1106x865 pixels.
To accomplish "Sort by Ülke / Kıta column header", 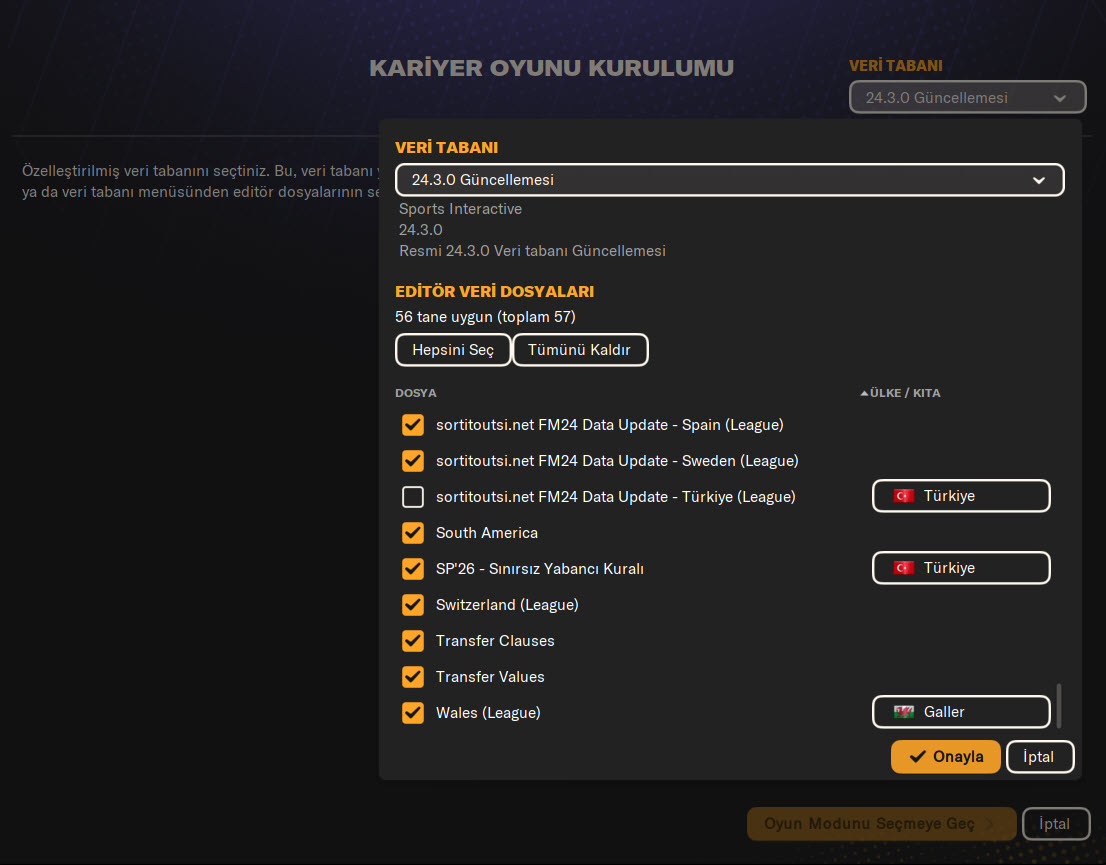I will tap(905, 393).
